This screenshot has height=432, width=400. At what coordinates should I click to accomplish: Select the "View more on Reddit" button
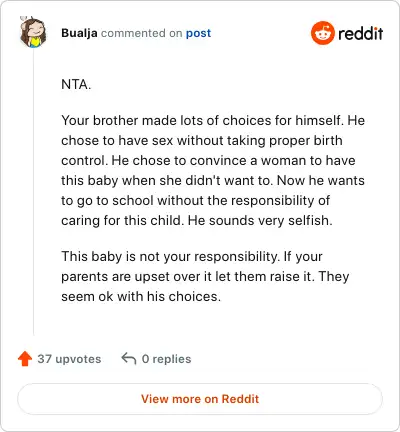click(200, 399)
